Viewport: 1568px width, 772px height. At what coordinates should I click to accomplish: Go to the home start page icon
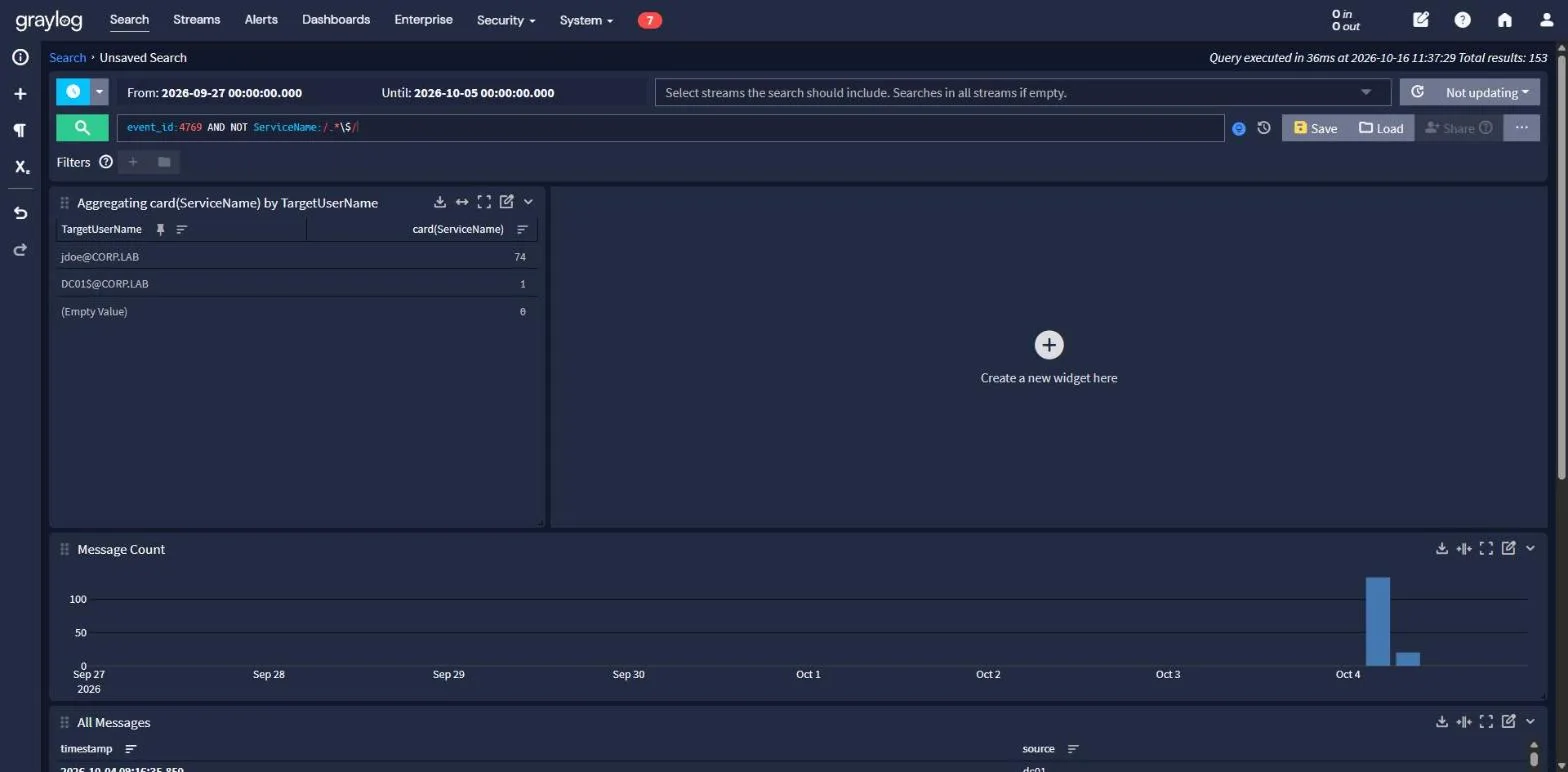click(x=1504, y=20)
